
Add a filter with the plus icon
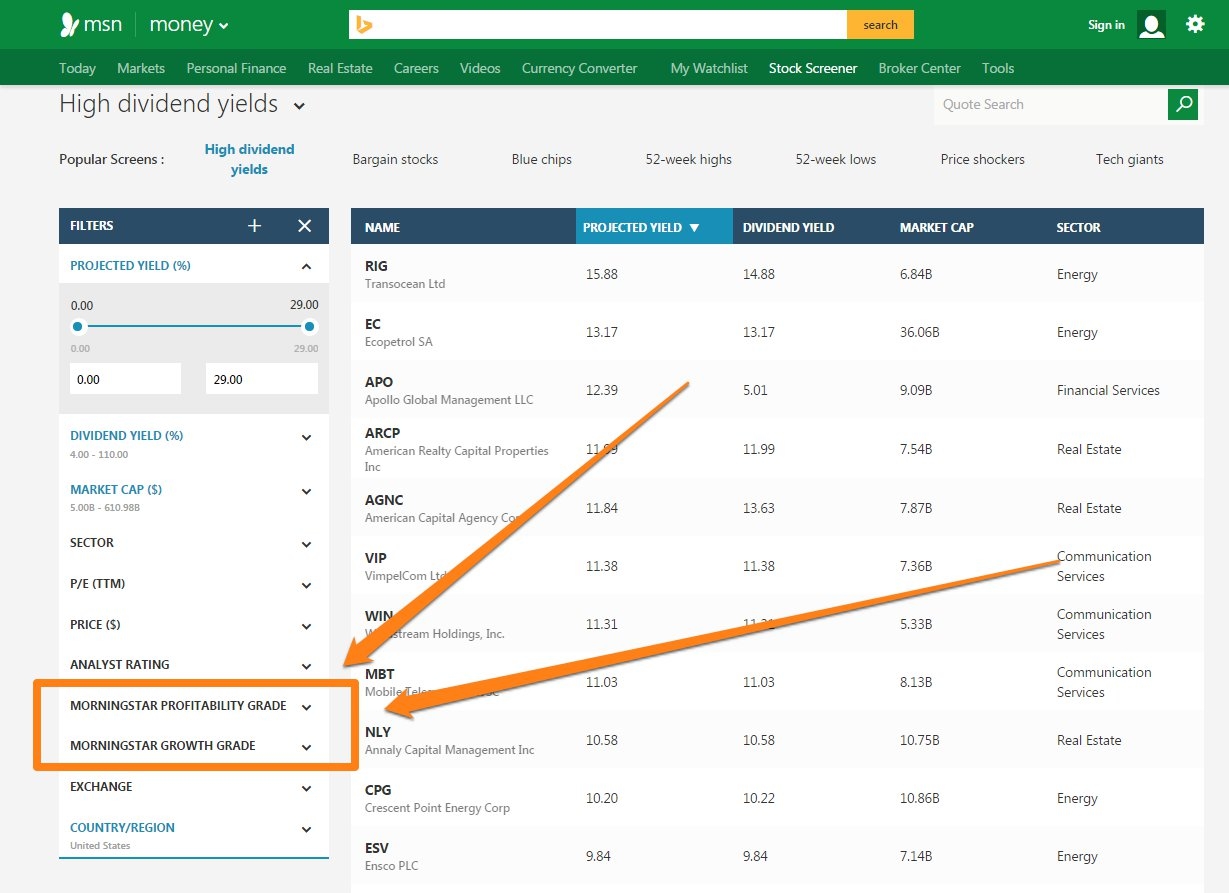[254, 226]
